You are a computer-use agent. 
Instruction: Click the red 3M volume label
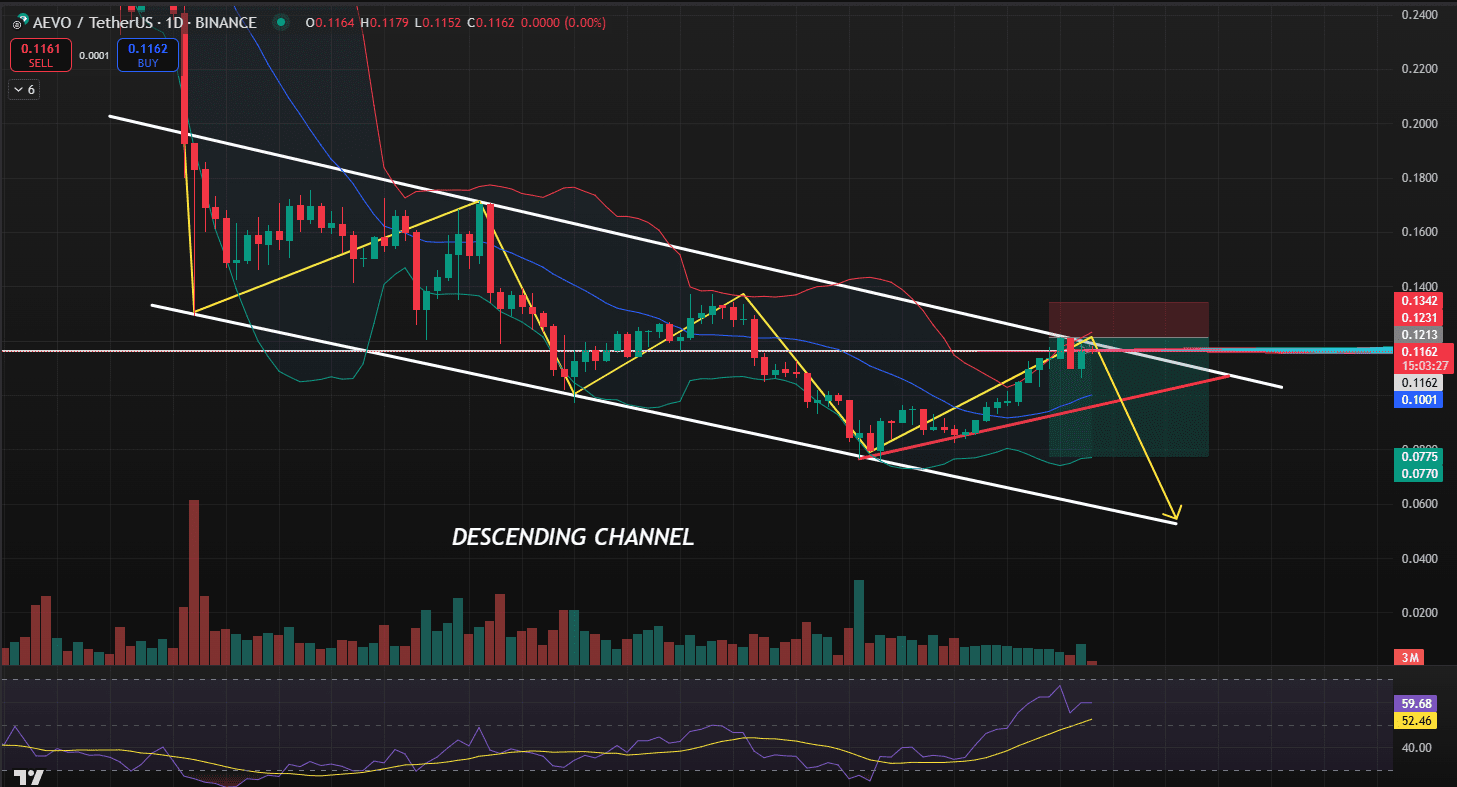click(x=1409, y=657)
